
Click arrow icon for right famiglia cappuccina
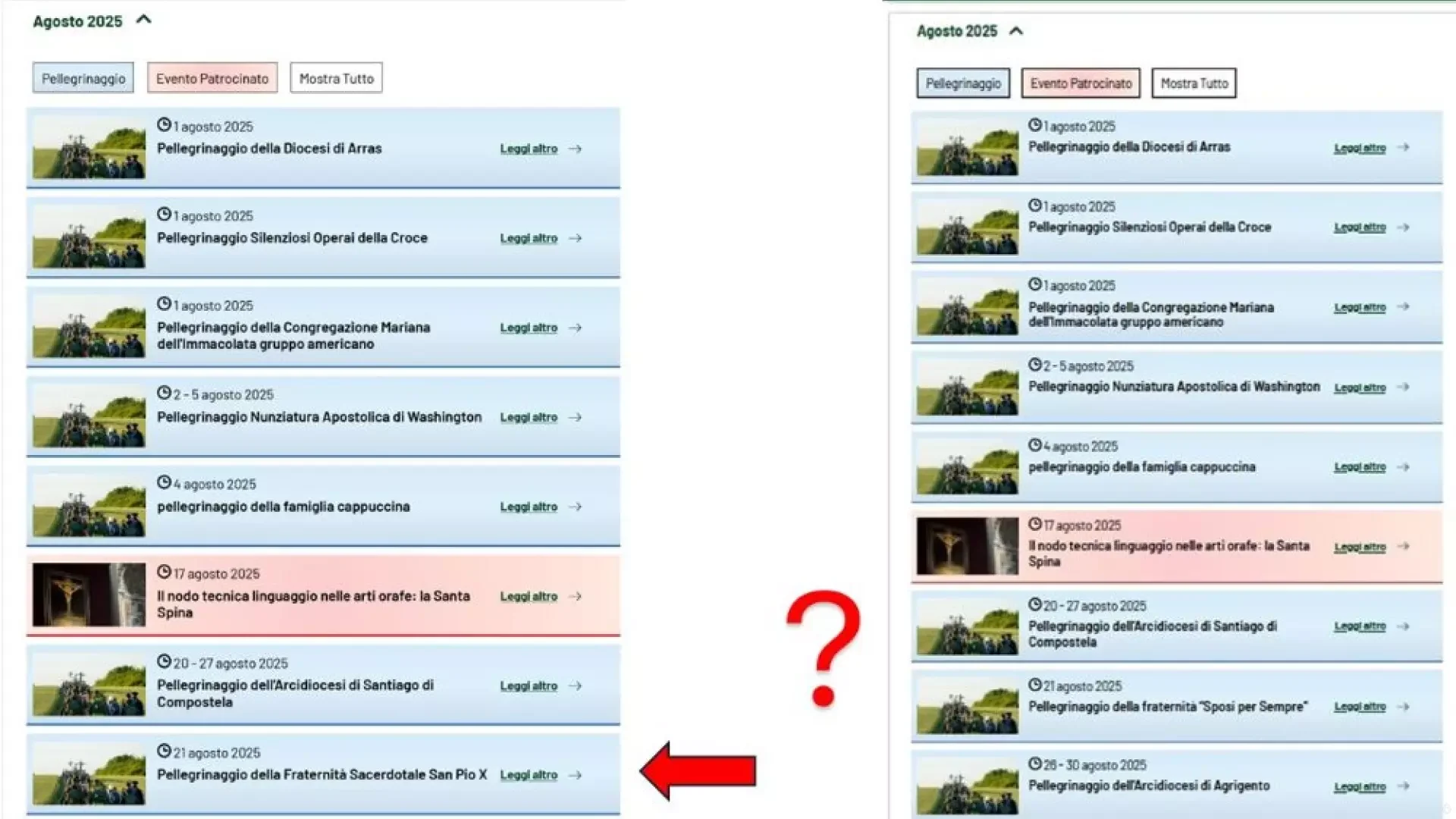1403,467
